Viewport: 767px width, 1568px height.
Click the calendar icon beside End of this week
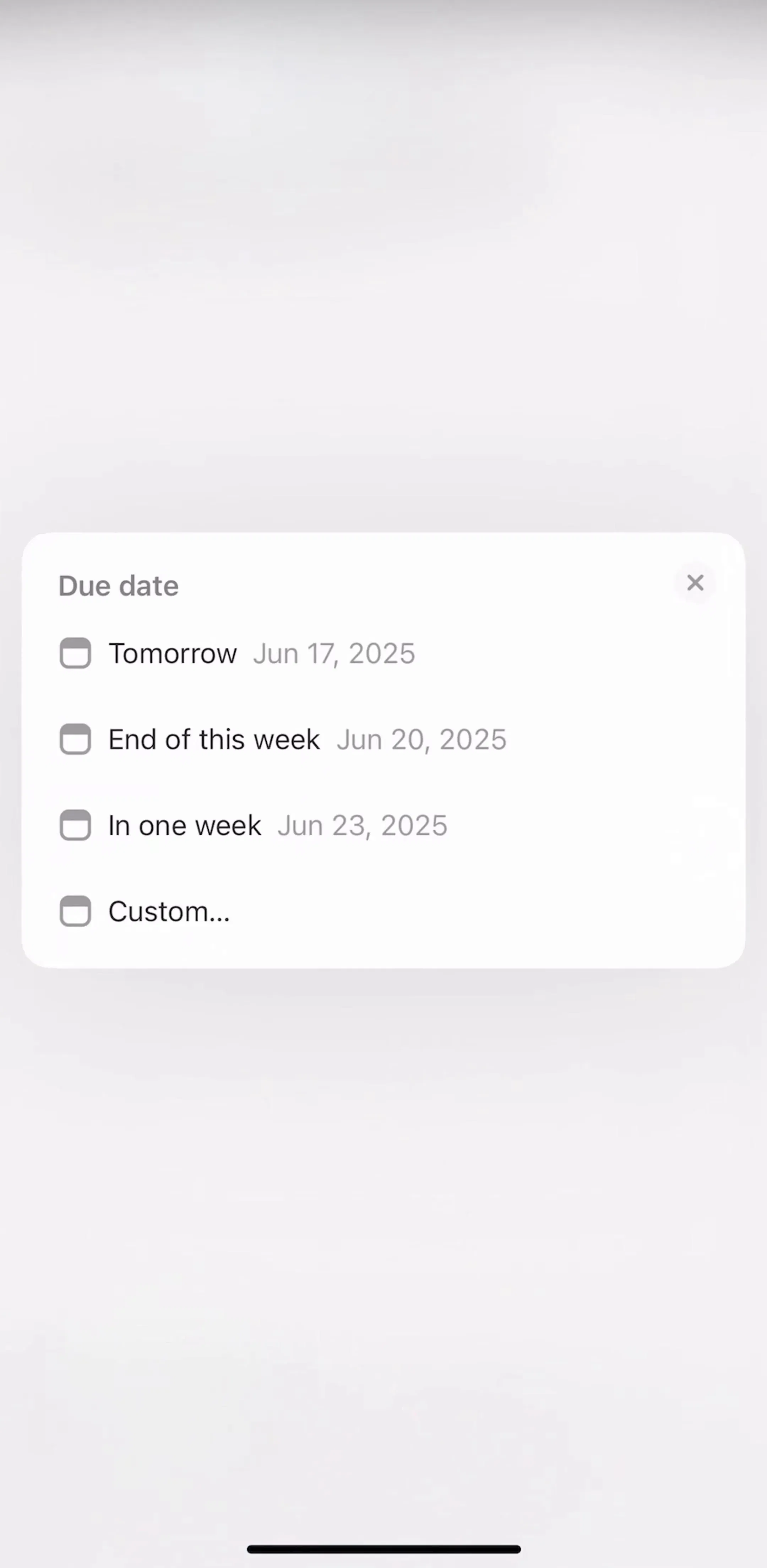75,739
